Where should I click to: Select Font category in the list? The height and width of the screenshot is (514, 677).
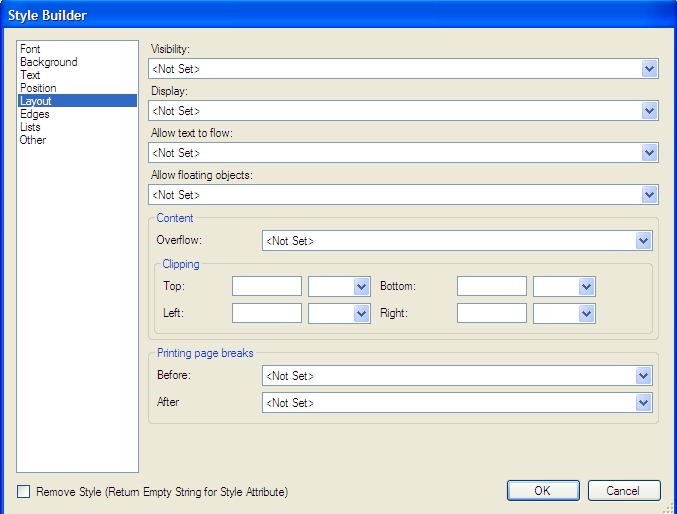pos(30,49)
